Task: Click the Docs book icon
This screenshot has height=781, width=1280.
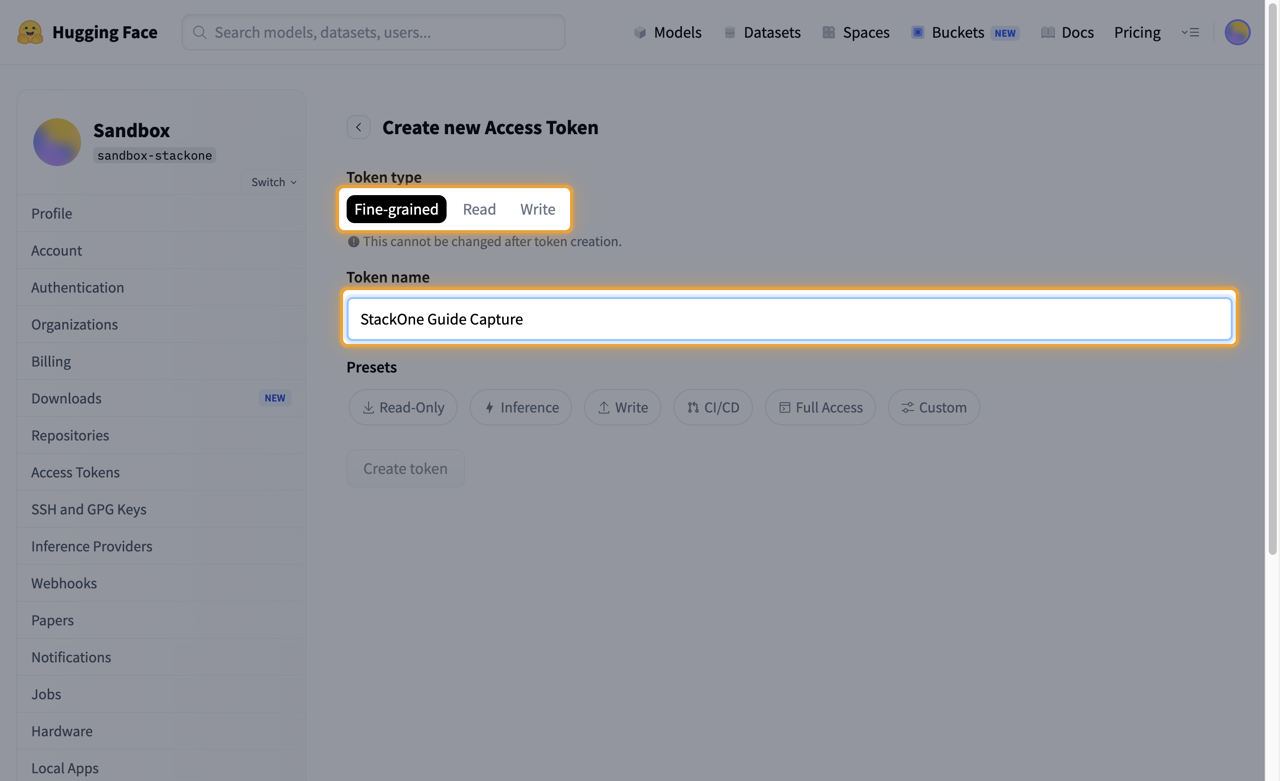Action: coord(1048,32)
